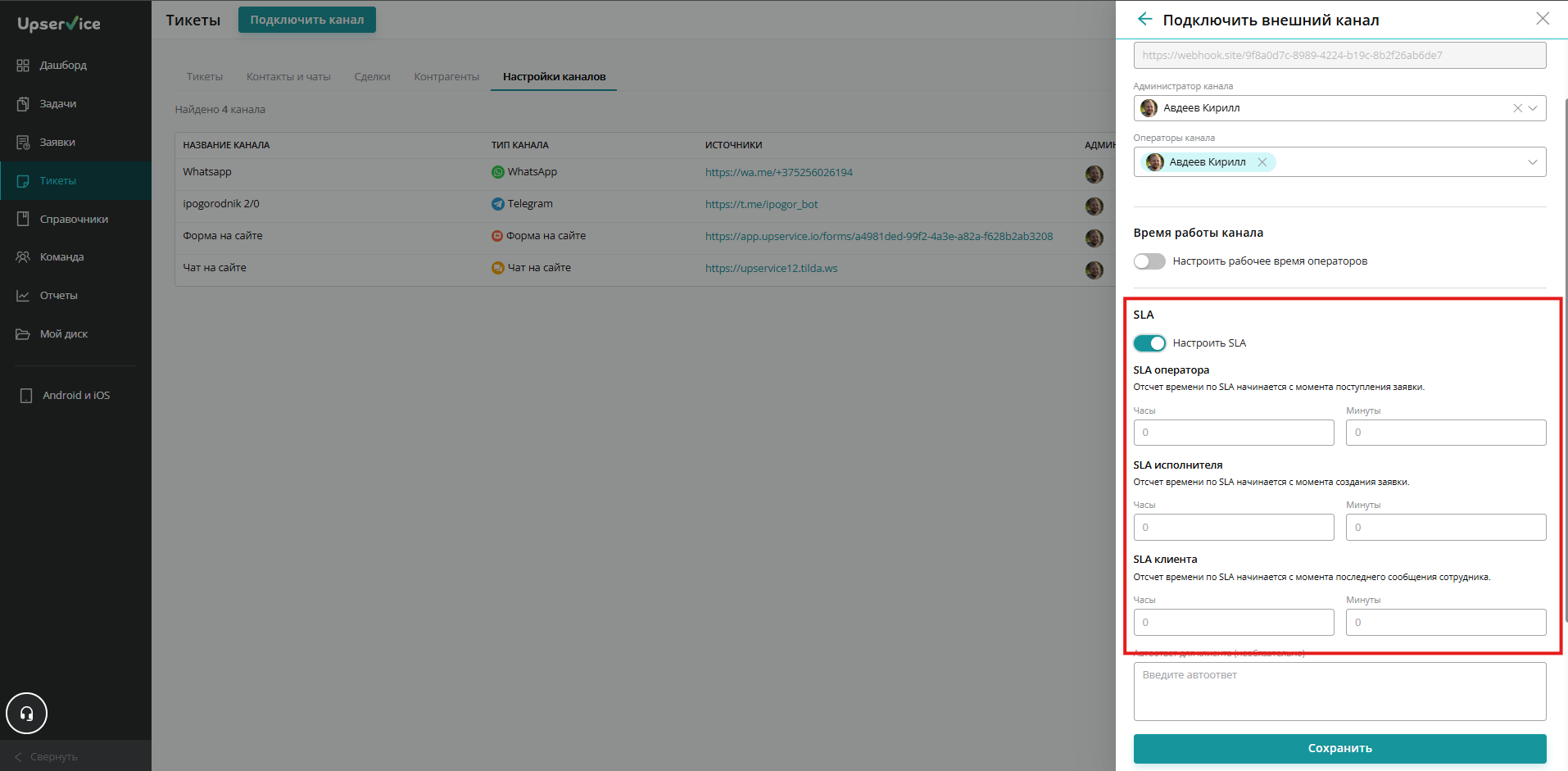Focus the SLA клиента Часы field
The height and width of the screenshot is (771, 1568).
tap(1234, 623)
